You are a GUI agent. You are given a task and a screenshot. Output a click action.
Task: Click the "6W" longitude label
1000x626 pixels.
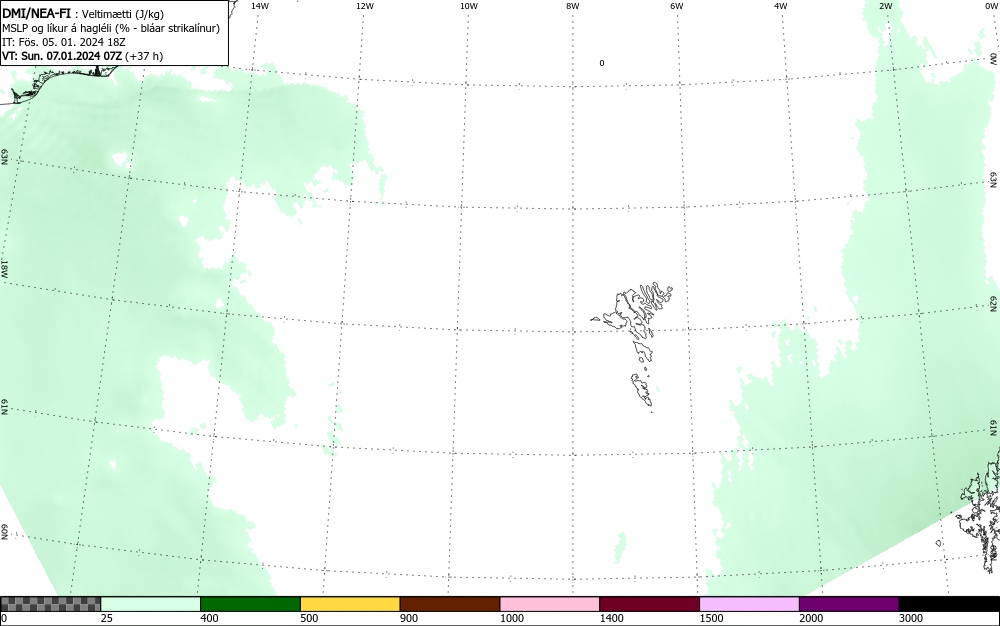coord(677,6)
